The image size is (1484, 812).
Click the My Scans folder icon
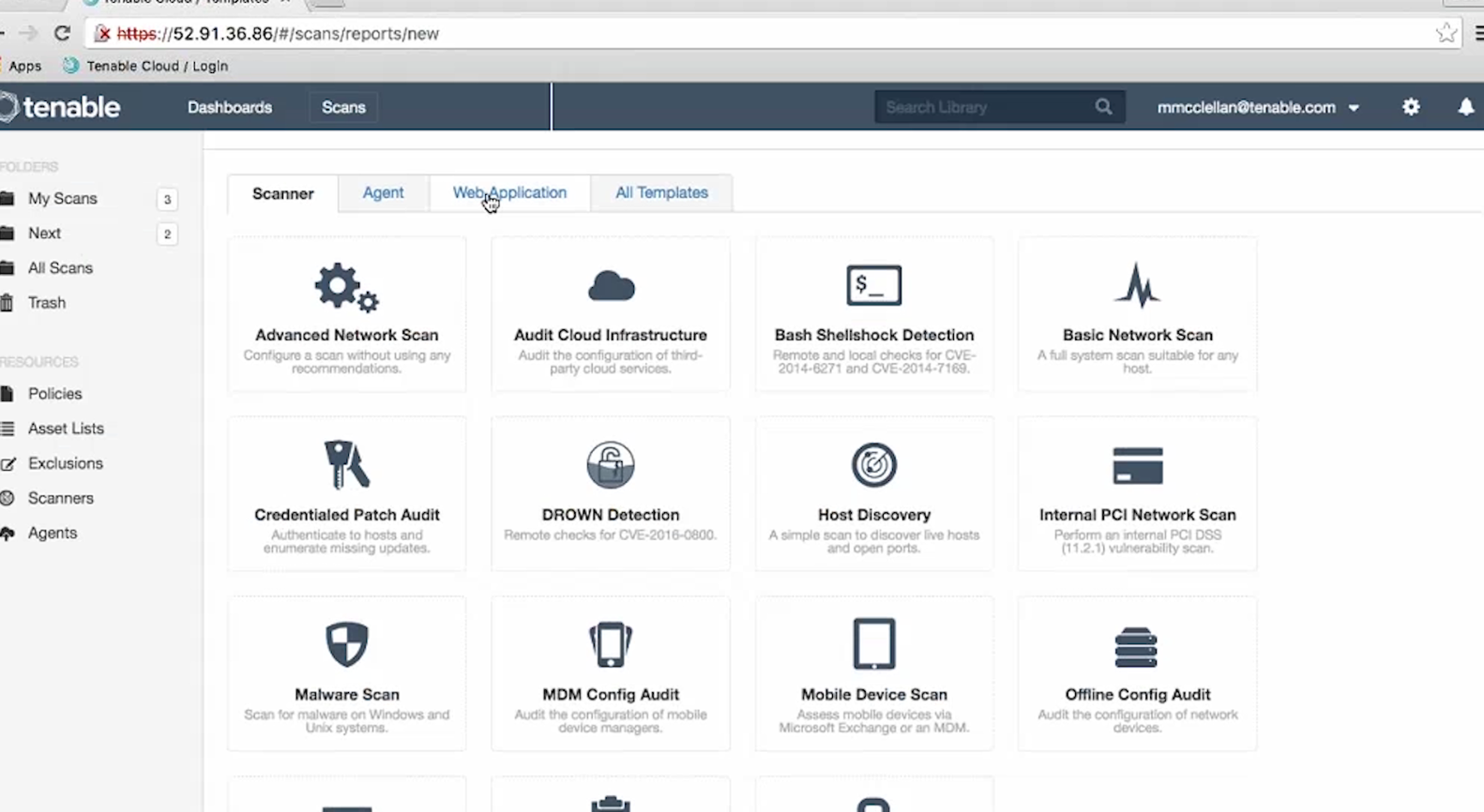(x=8, y=199)
